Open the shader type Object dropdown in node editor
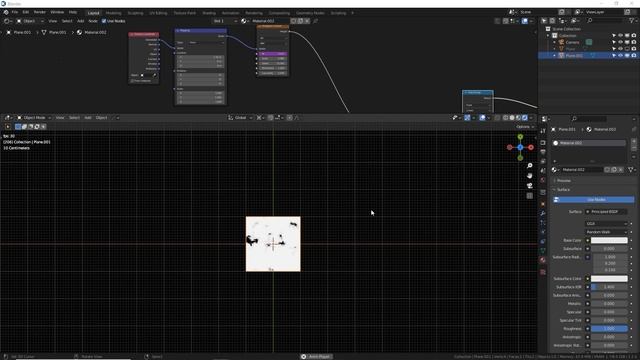Viewport: 640px width, 360px height. pyautogui.click(x=30, y=21)
